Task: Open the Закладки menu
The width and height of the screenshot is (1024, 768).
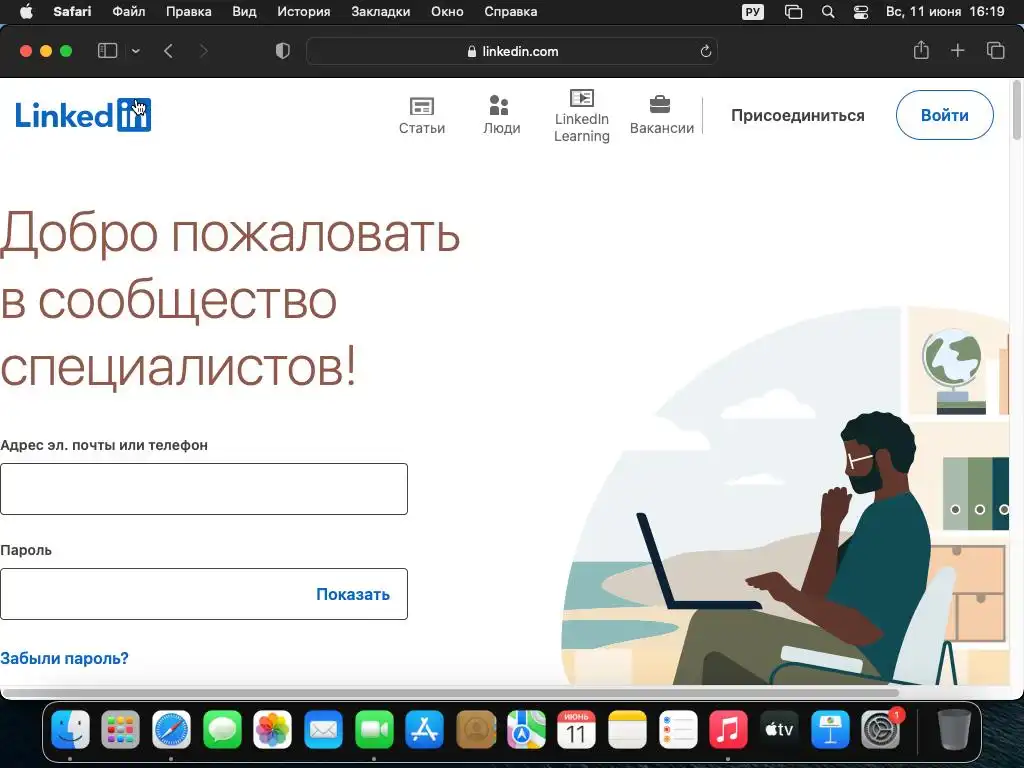Action: [x=381, y=12]
